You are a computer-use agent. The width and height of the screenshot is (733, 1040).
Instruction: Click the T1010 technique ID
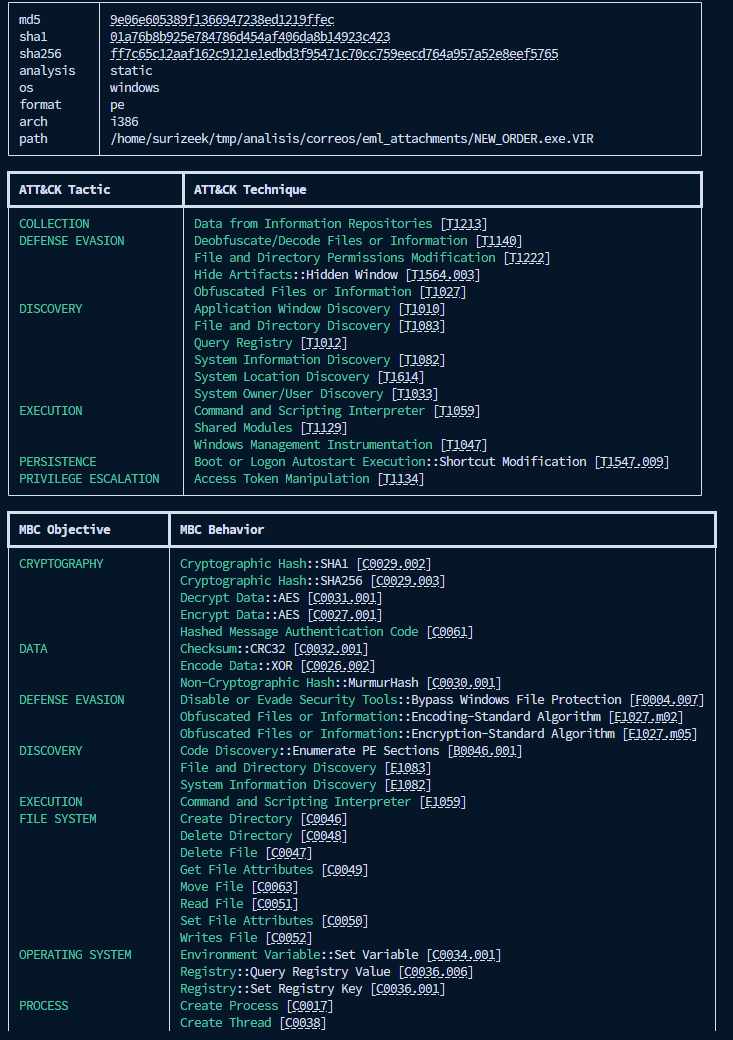pyautogui.click(x=422, y=308)
